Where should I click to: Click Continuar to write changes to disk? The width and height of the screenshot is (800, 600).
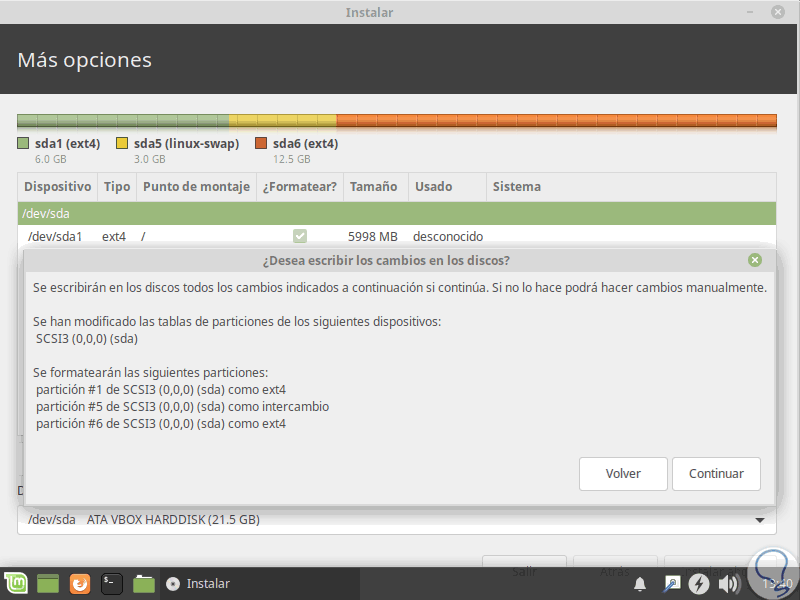[716, 473]
